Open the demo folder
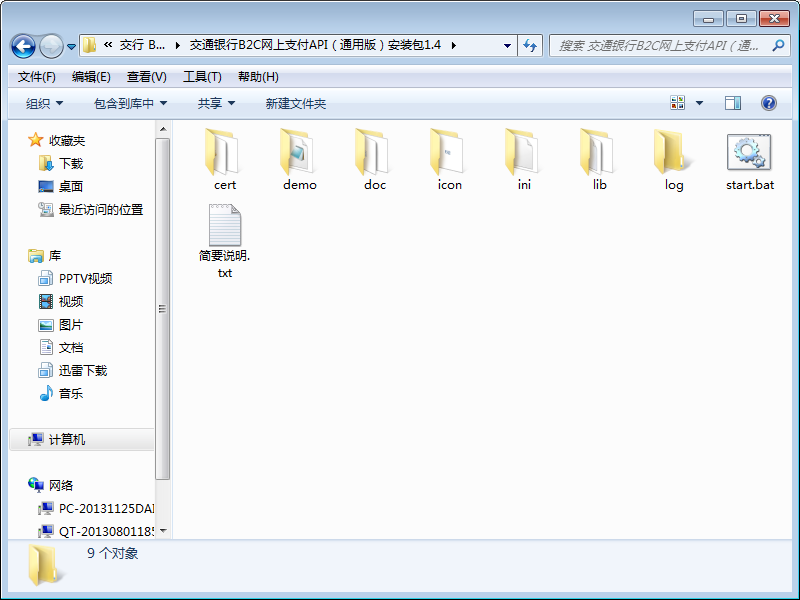This screenshot has height=600, width=800. [299, 160]
